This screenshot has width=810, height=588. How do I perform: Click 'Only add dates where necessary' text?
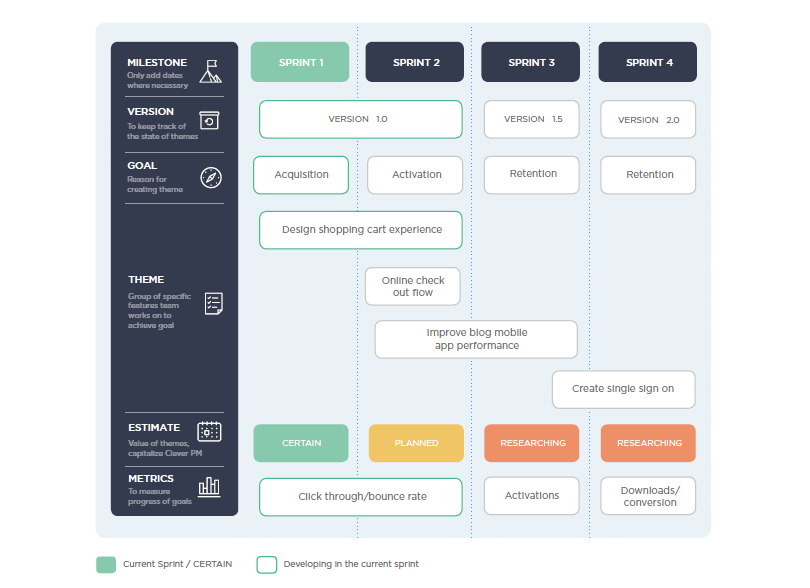(158, 81)
